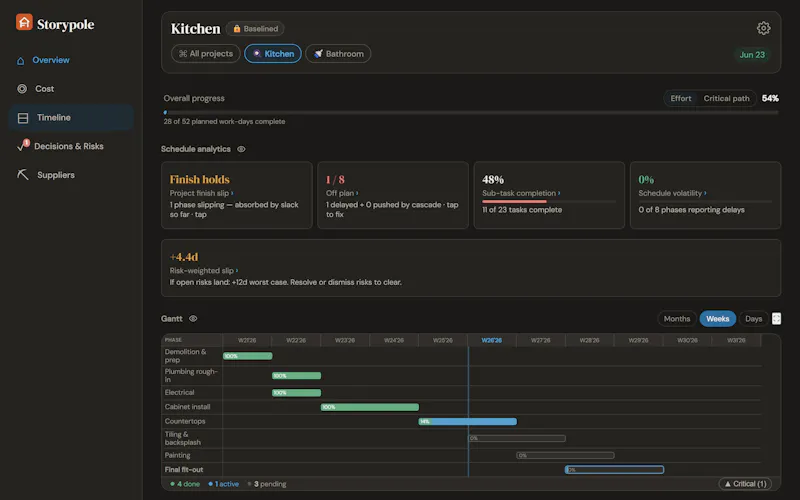Expand the Off plan details
The height and width of the screenshot is (500, 800).
pos(342,193)
